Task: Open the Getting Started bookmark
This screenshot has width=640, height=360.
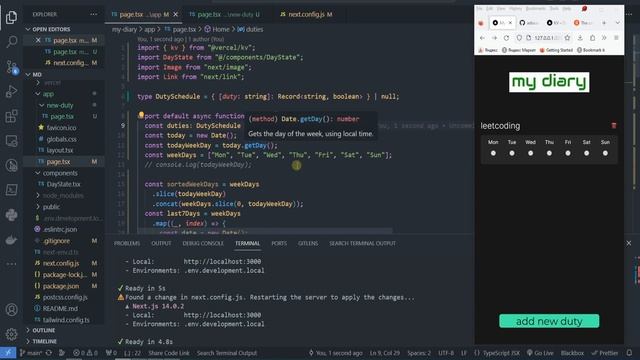Action: (x=556, y=50)
